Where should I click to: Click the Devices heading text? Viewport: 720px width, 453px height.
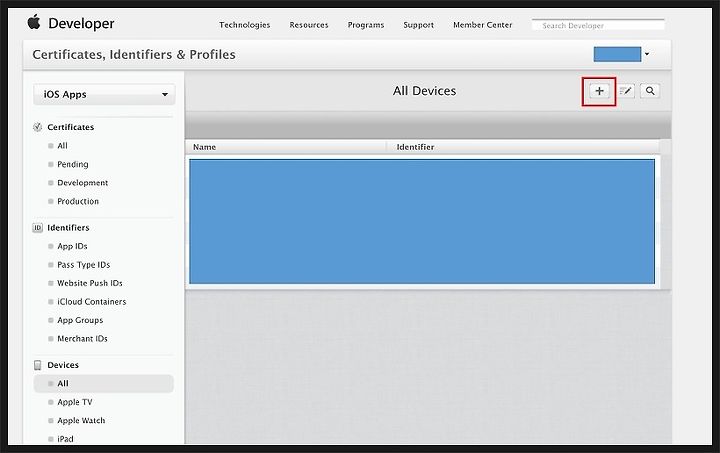pos(63,365)
